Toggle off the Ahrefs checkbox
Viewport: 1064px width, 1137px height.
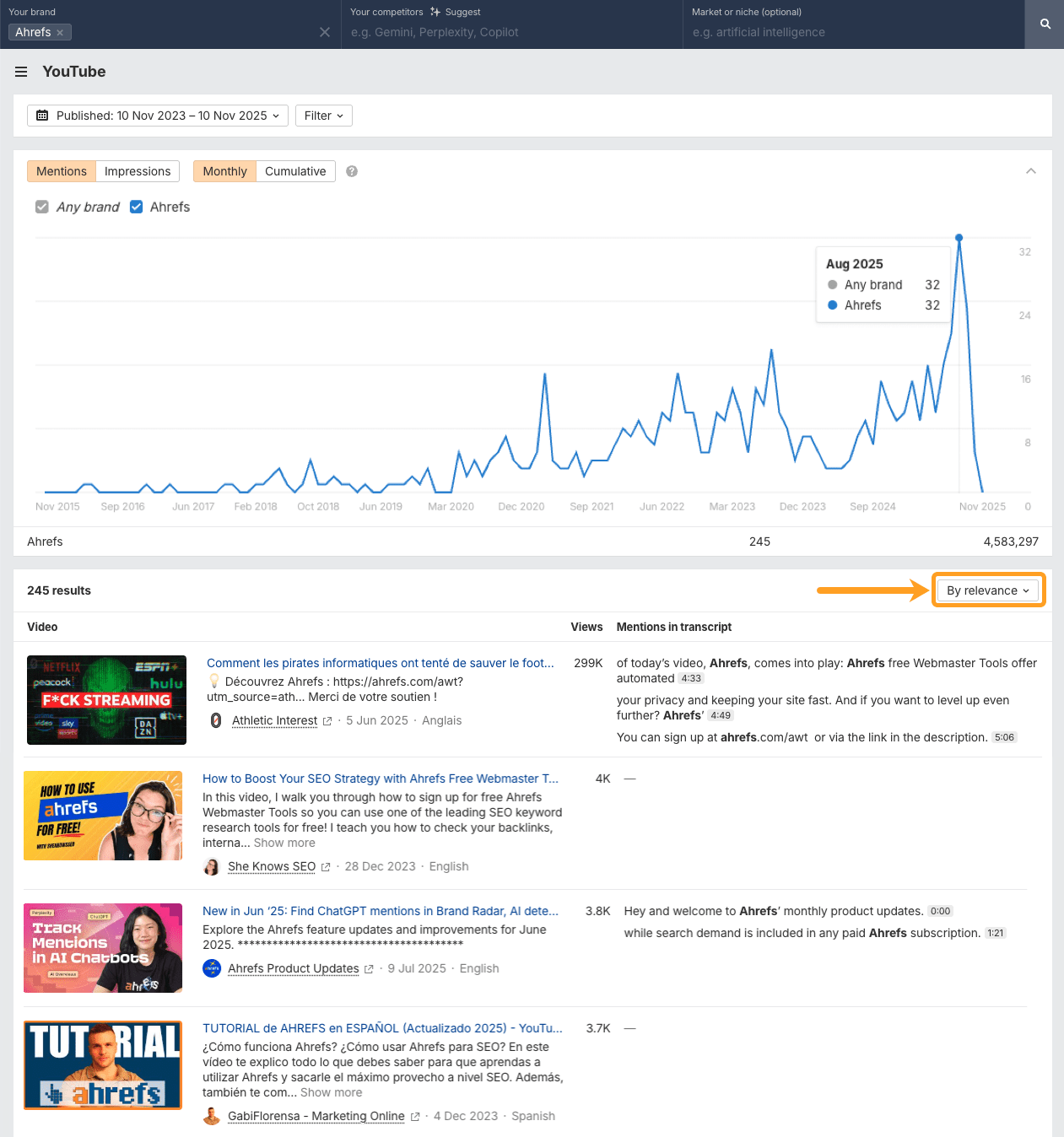[x=137, y=207]
